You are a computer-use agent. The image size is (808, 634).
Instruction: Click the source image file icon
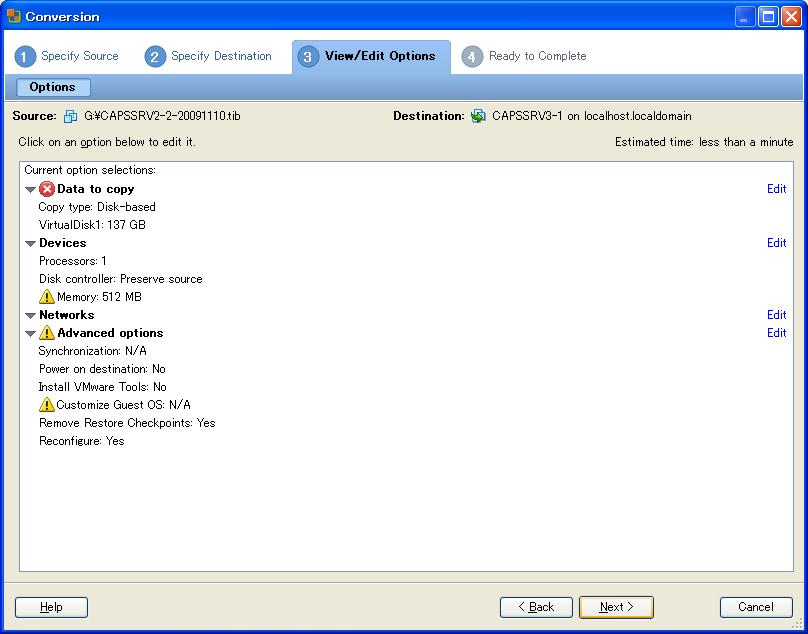[x=71, y=116]
